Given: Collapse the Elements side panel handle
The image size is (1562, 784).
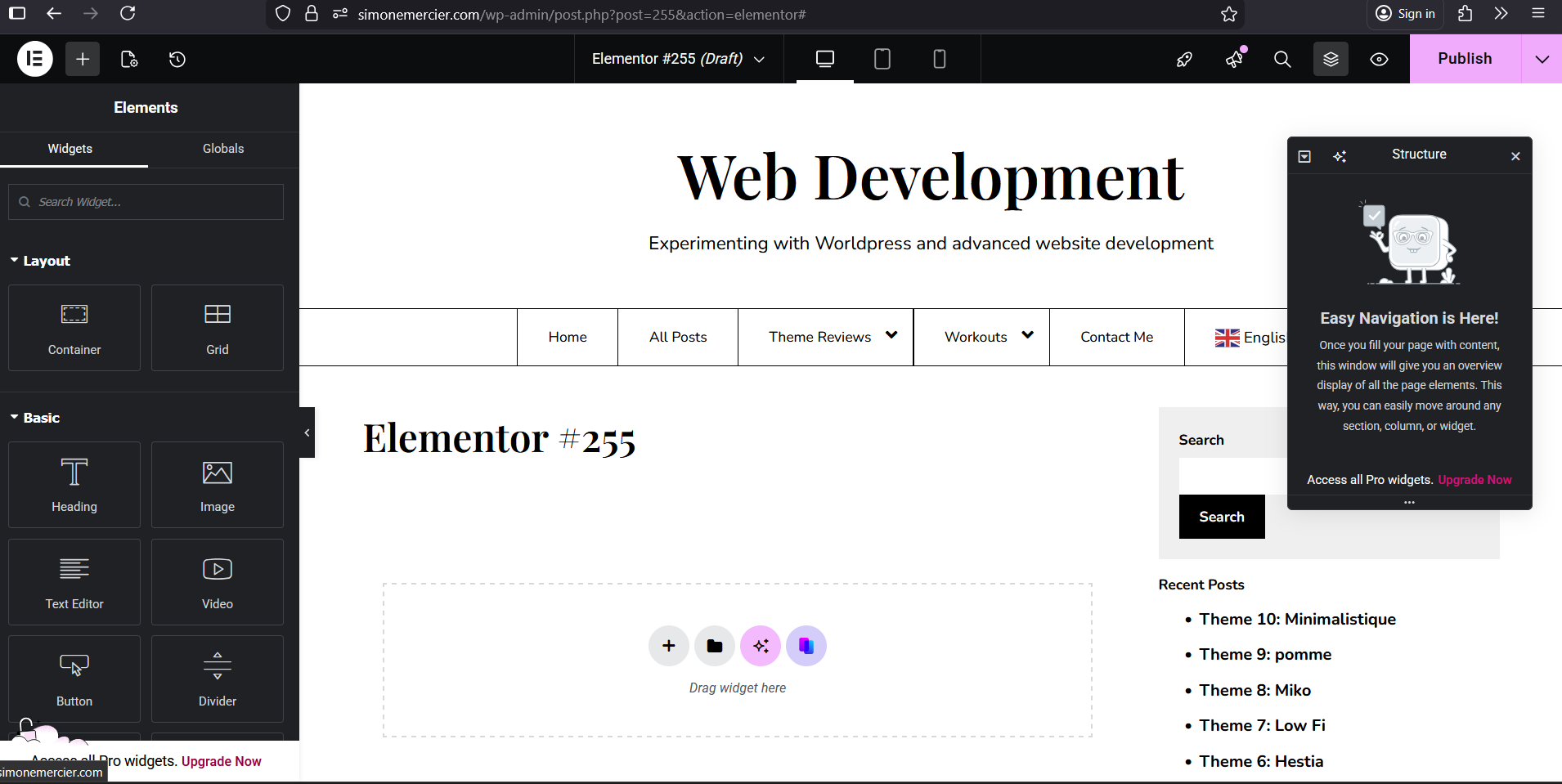Looking at the screenshot, I should pyautogui.click(x=307, y=432).
